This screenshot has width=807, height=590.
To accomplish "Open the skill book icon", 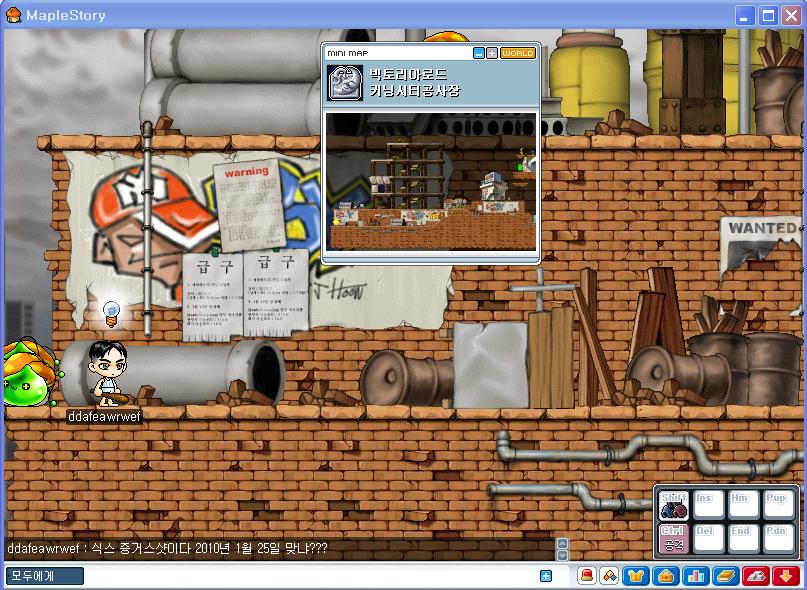I will [725, 576].
